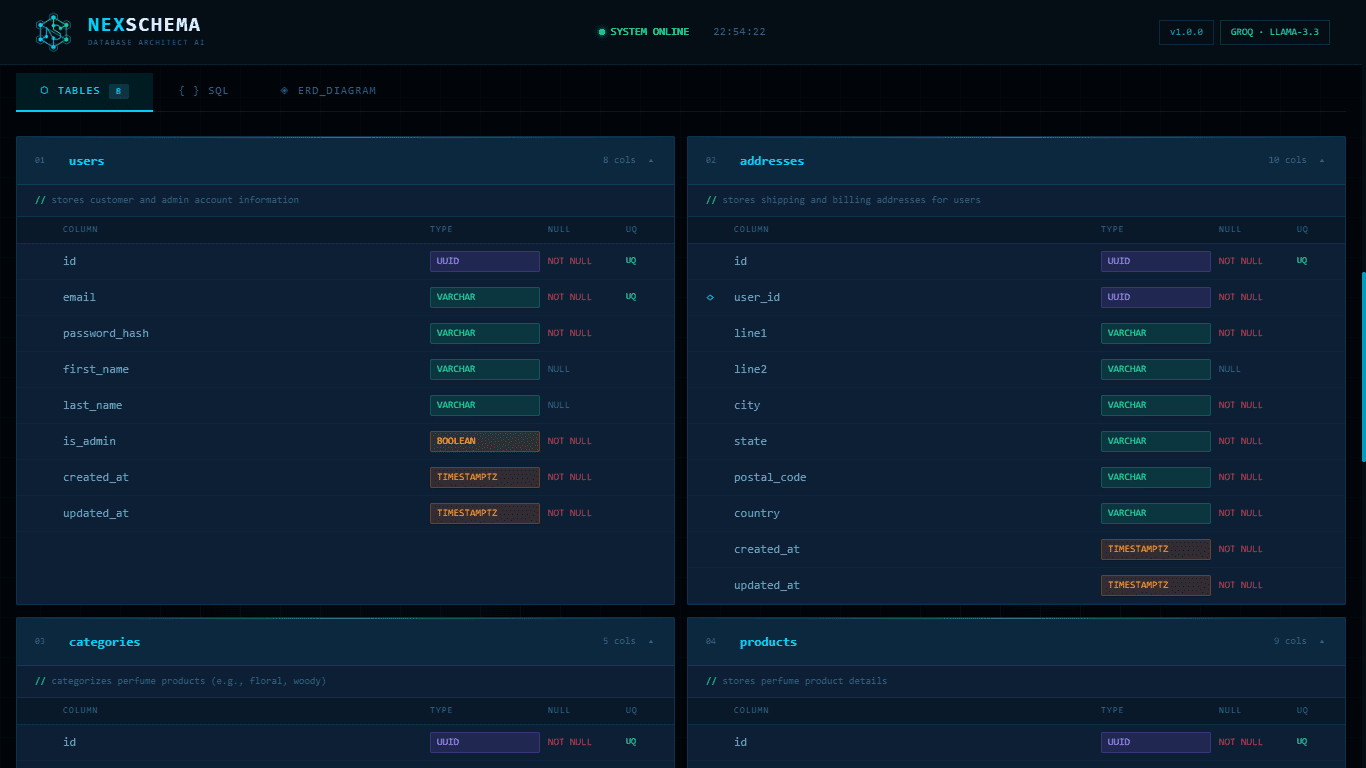Click the page vertical scrollbar thumb
Viewport: 1366px width, 768px height.
coord(1363,367)
